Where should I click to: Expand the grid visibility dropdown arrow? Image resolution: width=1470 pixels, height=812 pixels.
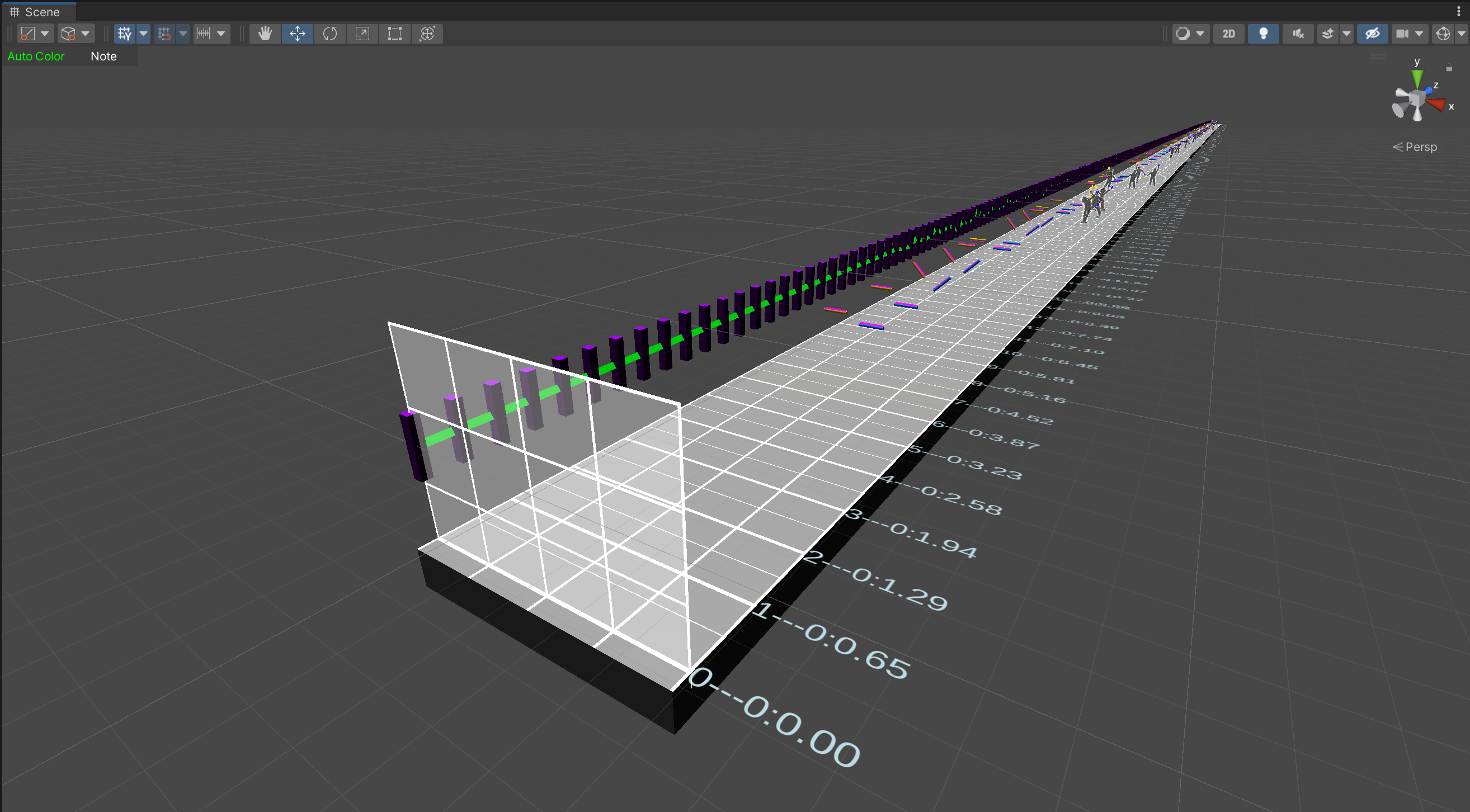click(x=143, y=34)
